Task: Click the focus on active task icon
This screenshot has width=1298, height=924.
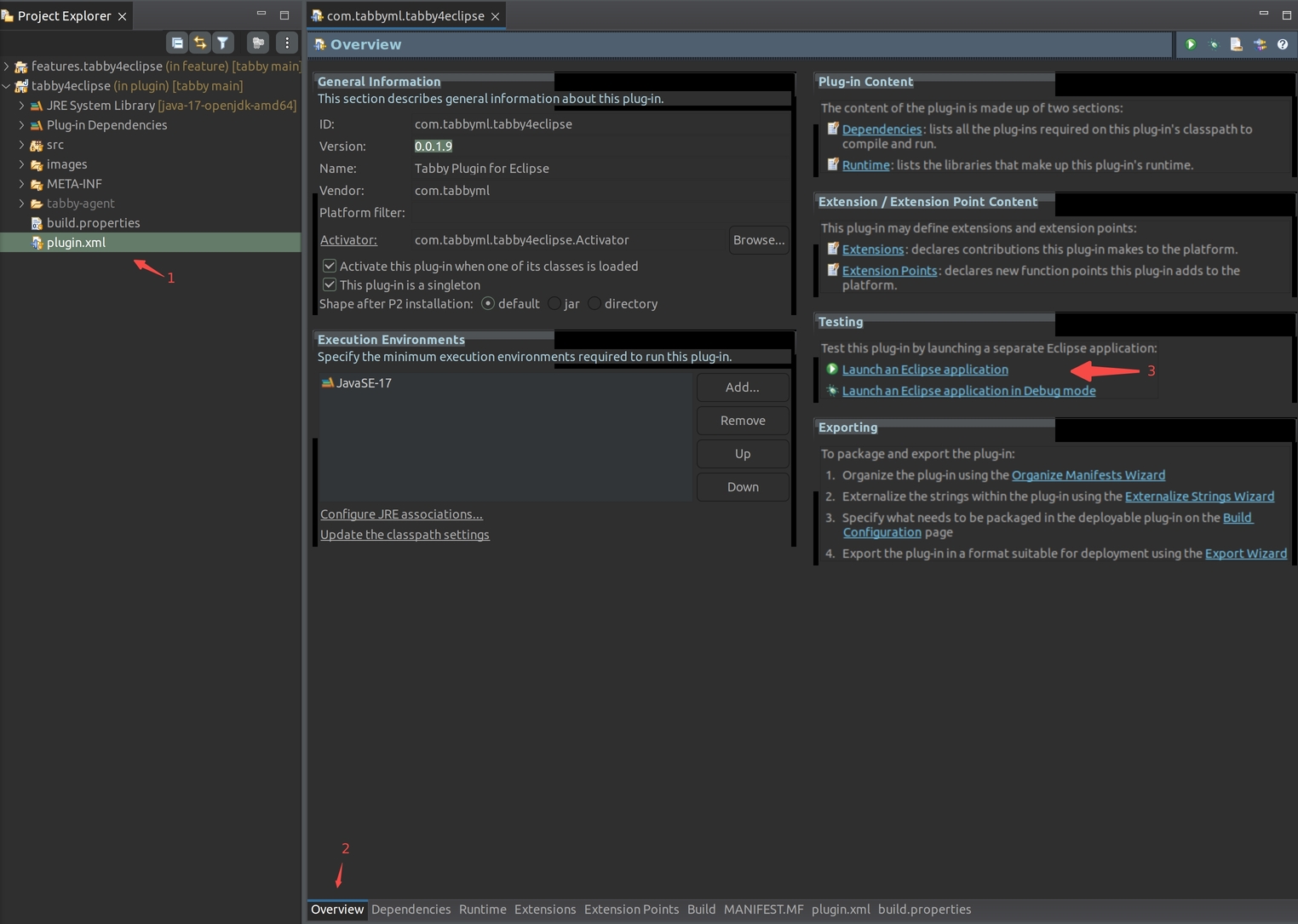Action: [x=258, y=43]
